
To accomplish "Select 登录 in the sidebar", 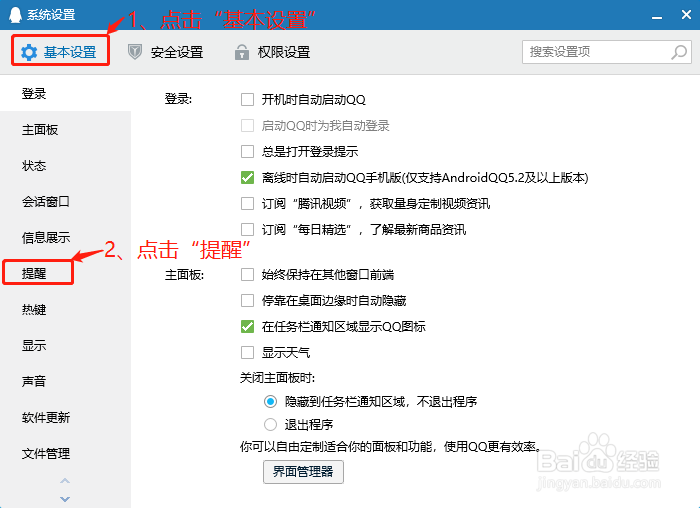I will [x=65, y=93].
